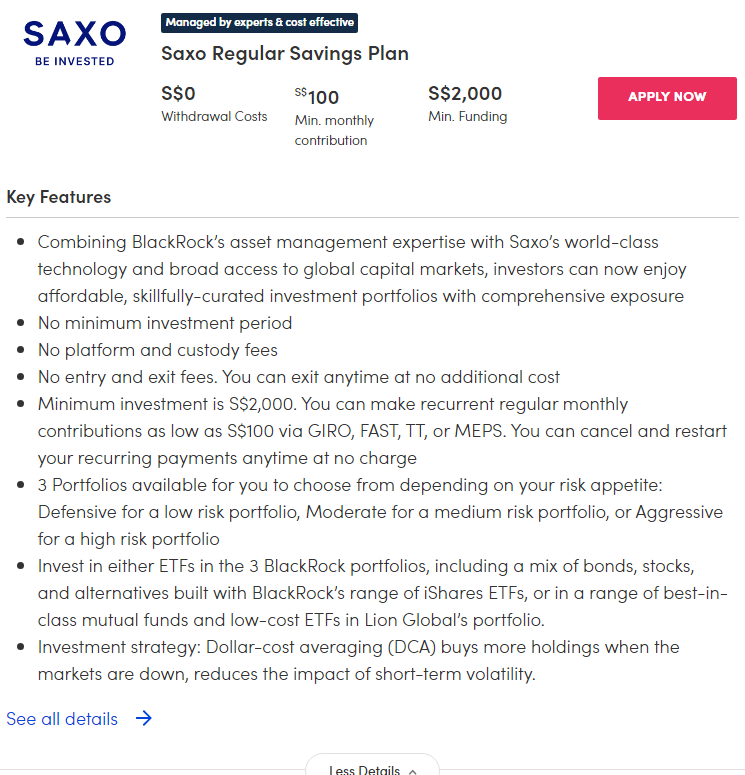Screen dimensions: 745x775
Task: Select the Saxo Regular Savings Plan title
Action: (x=285, y=53)
